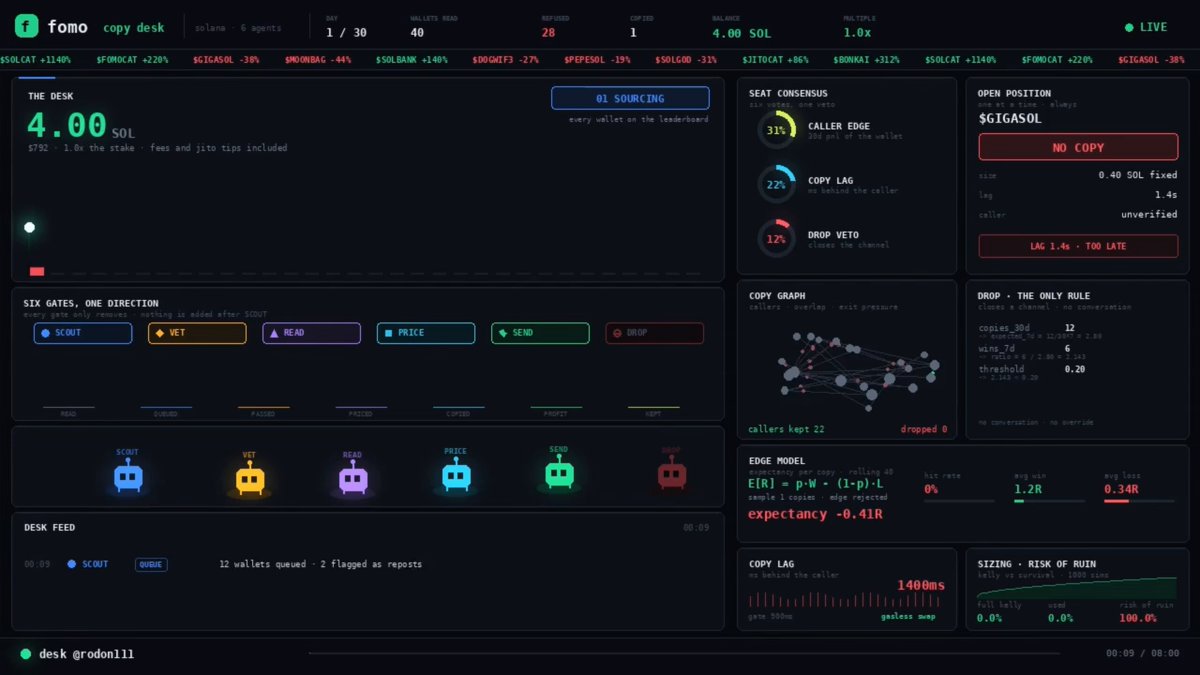Click the dimmed DROP gate pill
This screenshot has height=675, width=1200.
pyautogui.click(x=655, y=333)
